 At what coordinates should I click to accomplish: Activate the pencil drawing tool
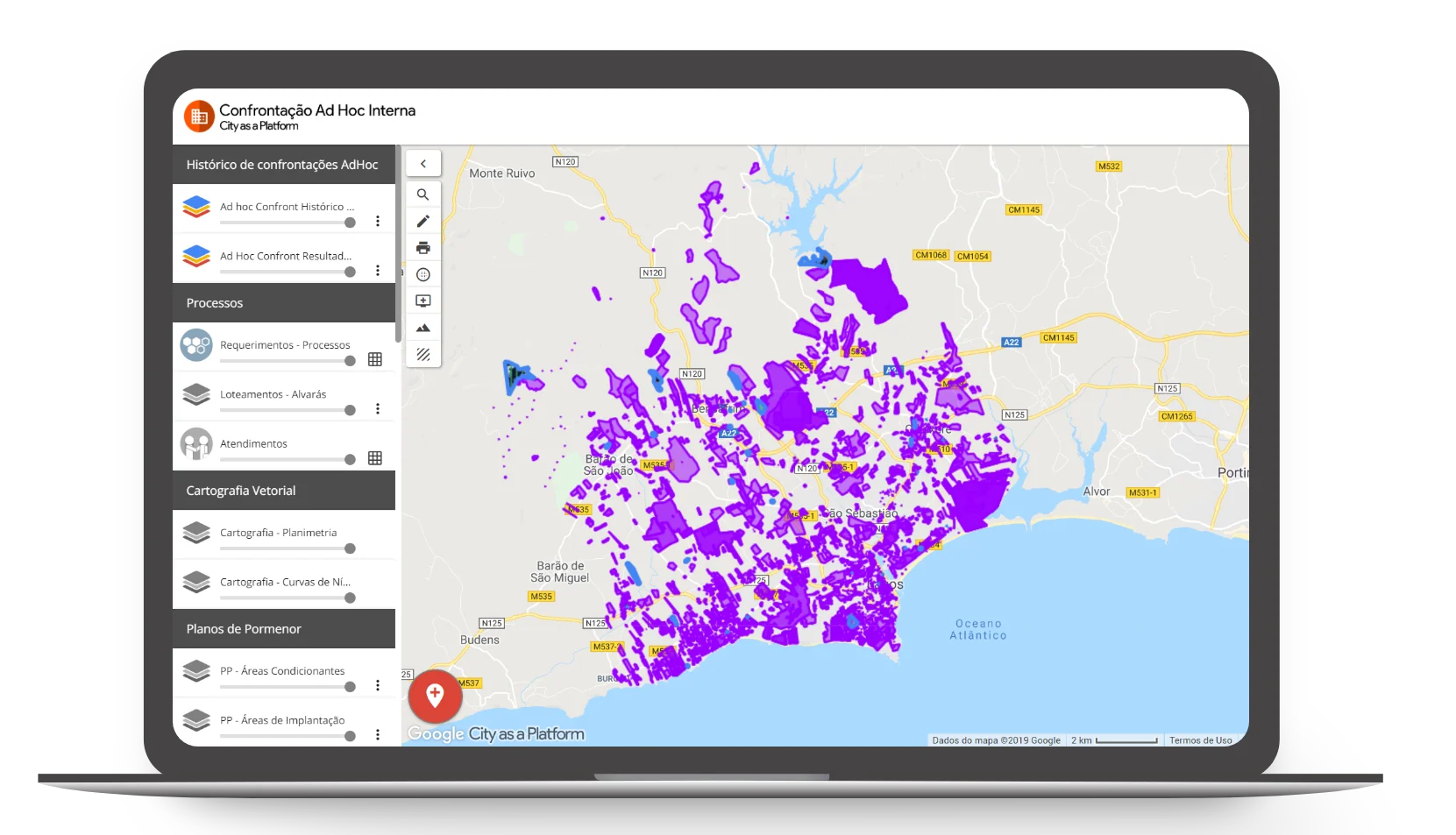423,221
